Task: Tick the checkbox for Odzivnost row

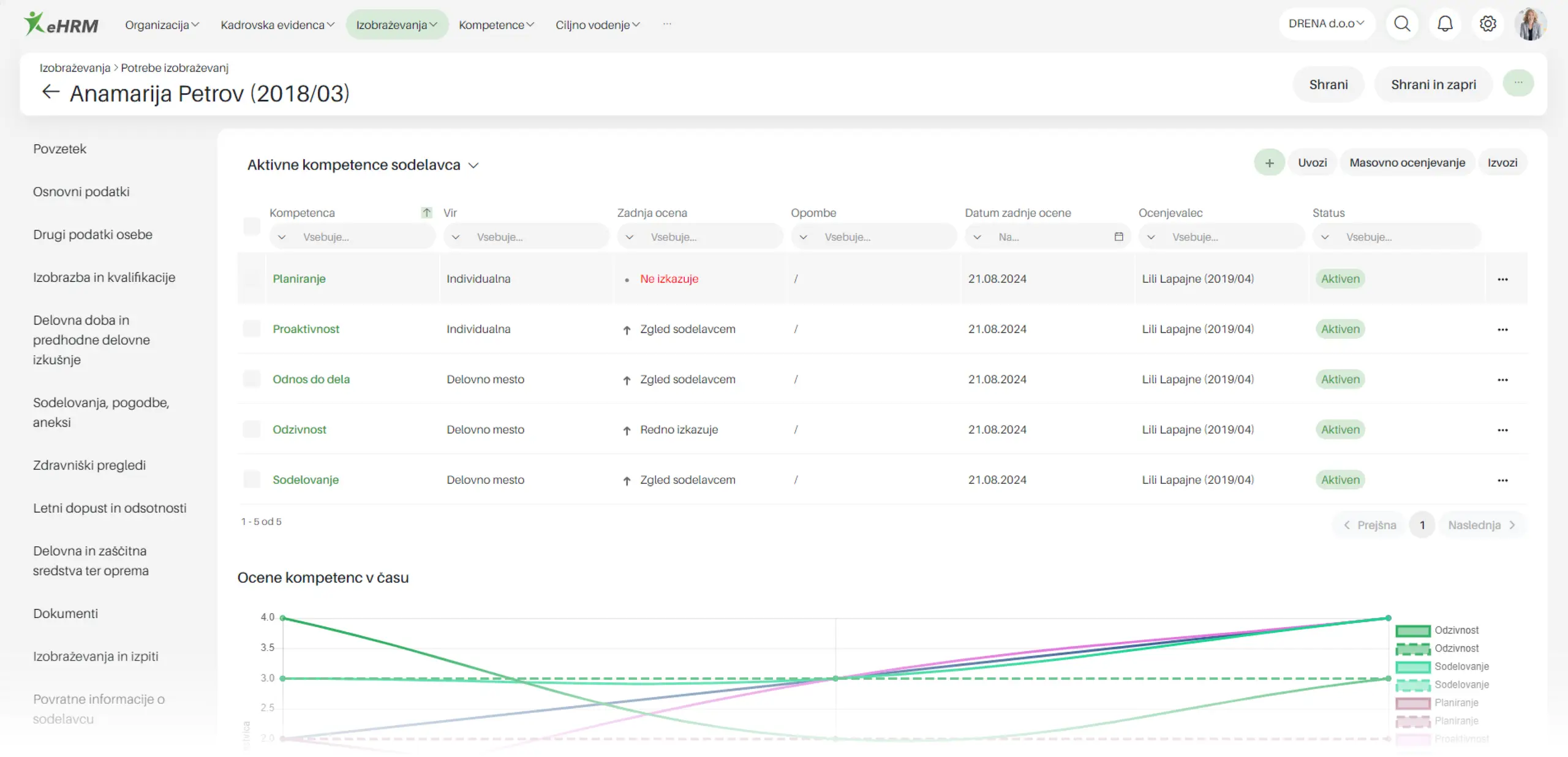Action: [252, 429]
